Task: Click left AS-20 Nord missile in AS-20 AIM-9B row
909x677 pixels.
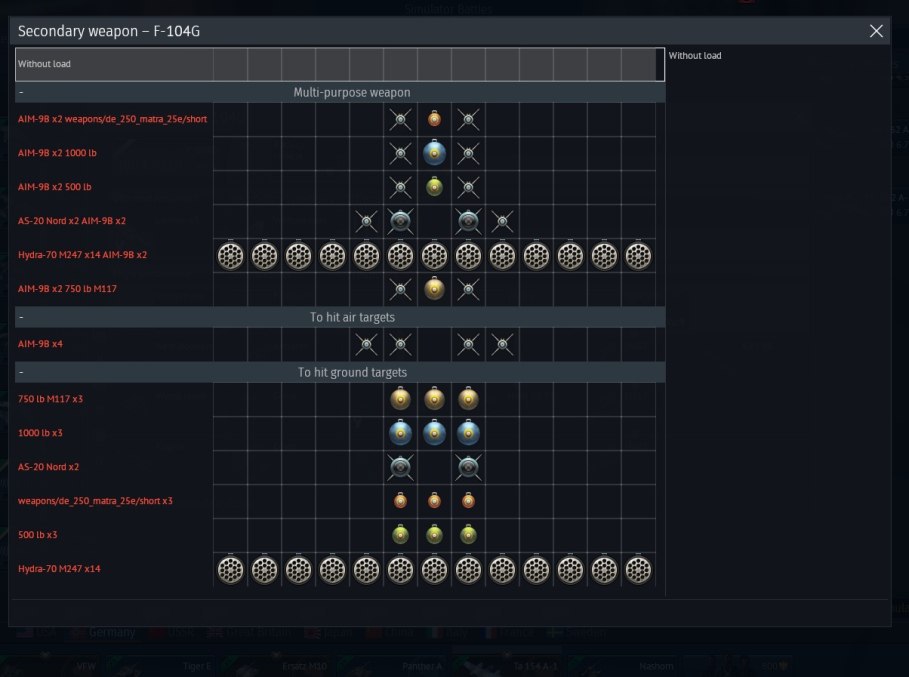Action: (x=401, y=221)
